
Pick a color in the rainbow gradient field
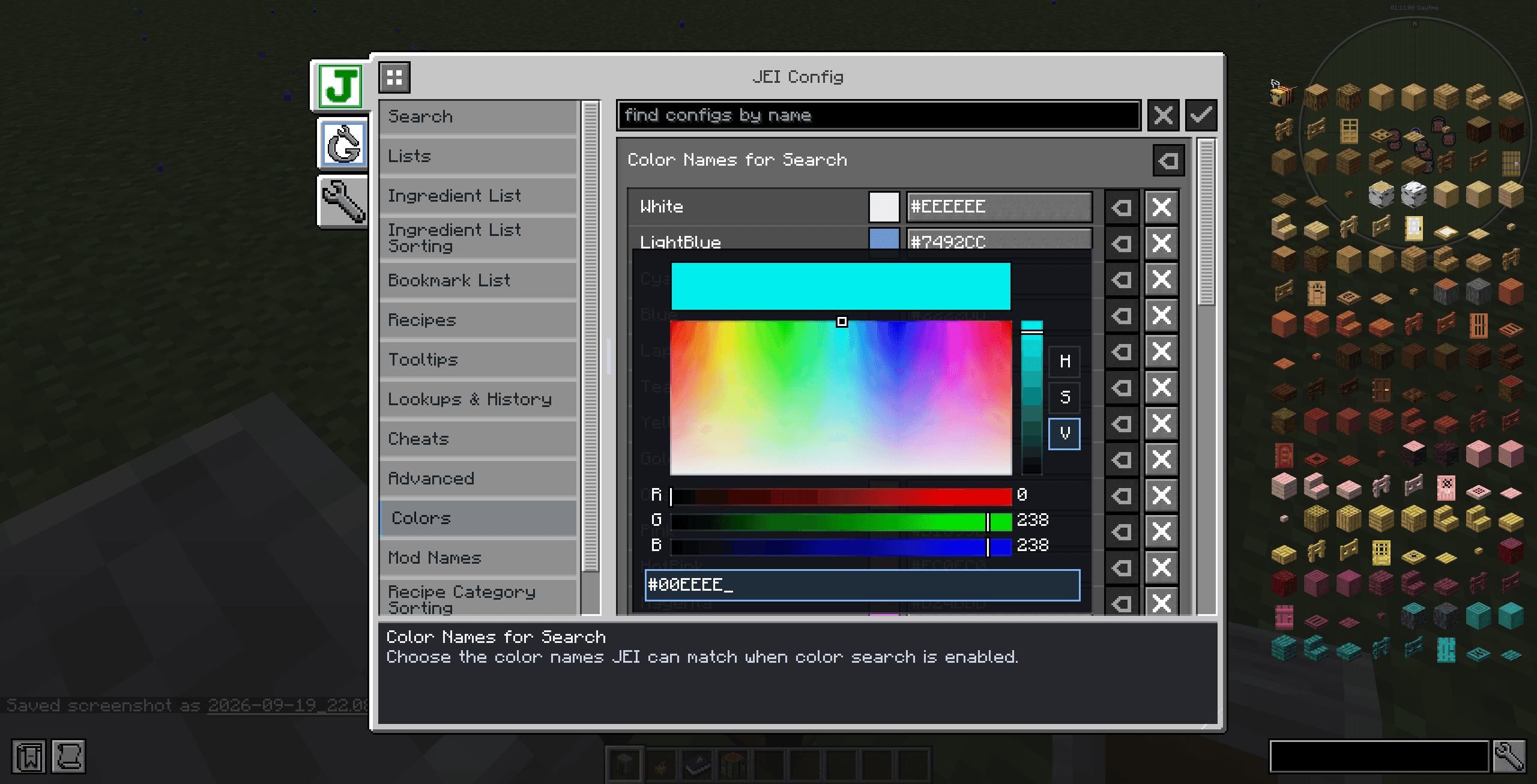click(x=841, y=398)
